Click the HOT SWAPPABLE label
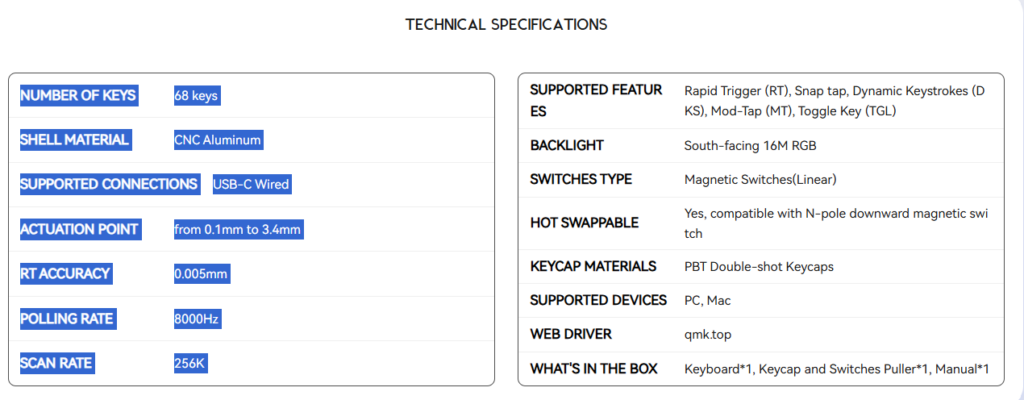This screenshot has width=1024, height=400. click(584, 223)
